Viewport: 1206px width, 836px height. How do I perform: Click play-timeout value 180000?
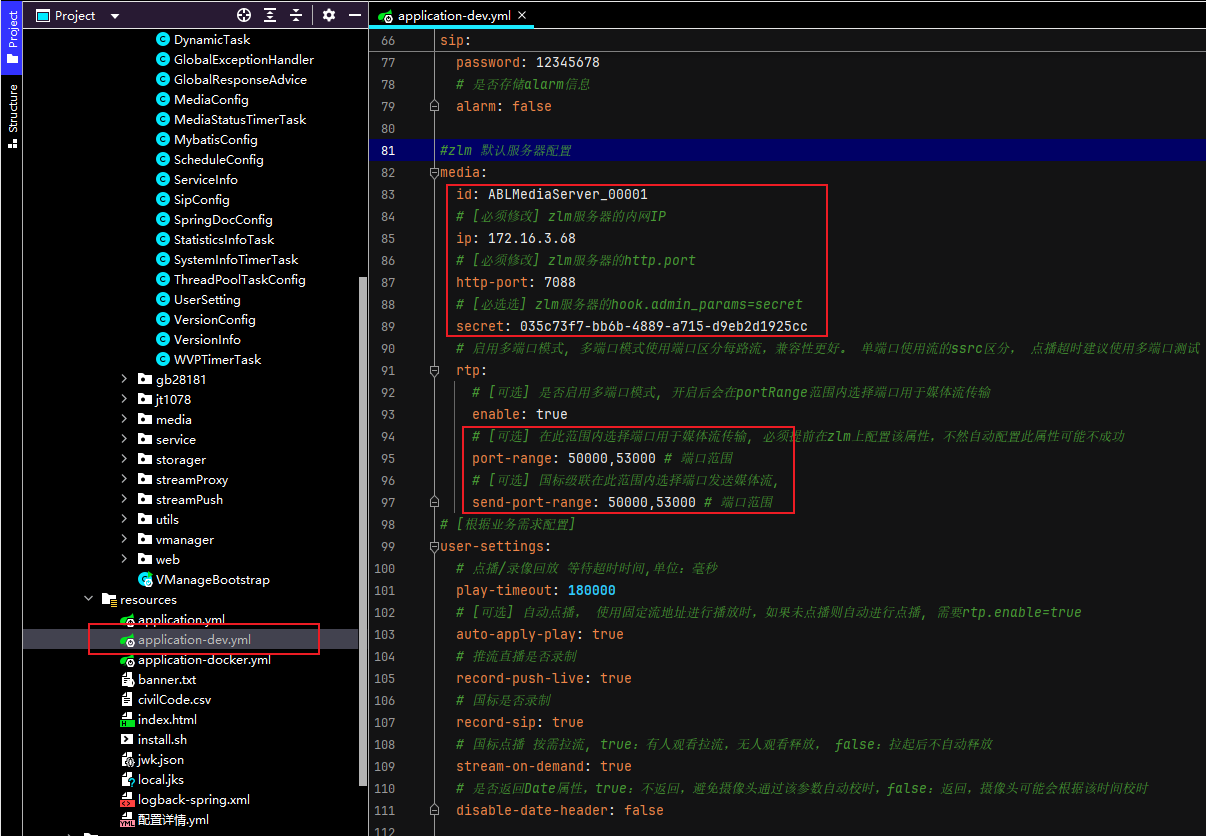point(592,590)
